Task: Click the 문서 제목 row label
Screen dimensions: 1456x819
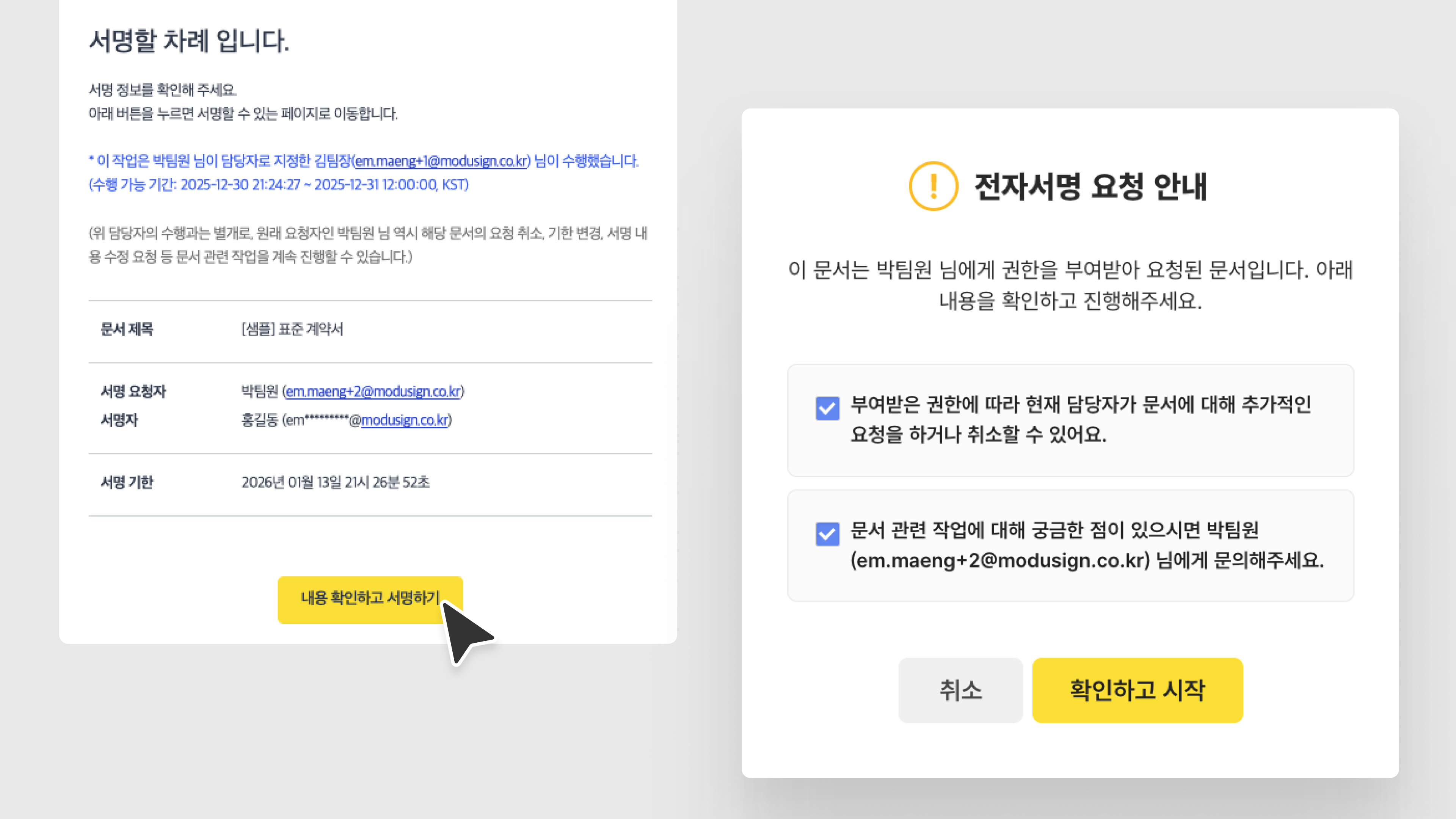Action: (127, 329)
